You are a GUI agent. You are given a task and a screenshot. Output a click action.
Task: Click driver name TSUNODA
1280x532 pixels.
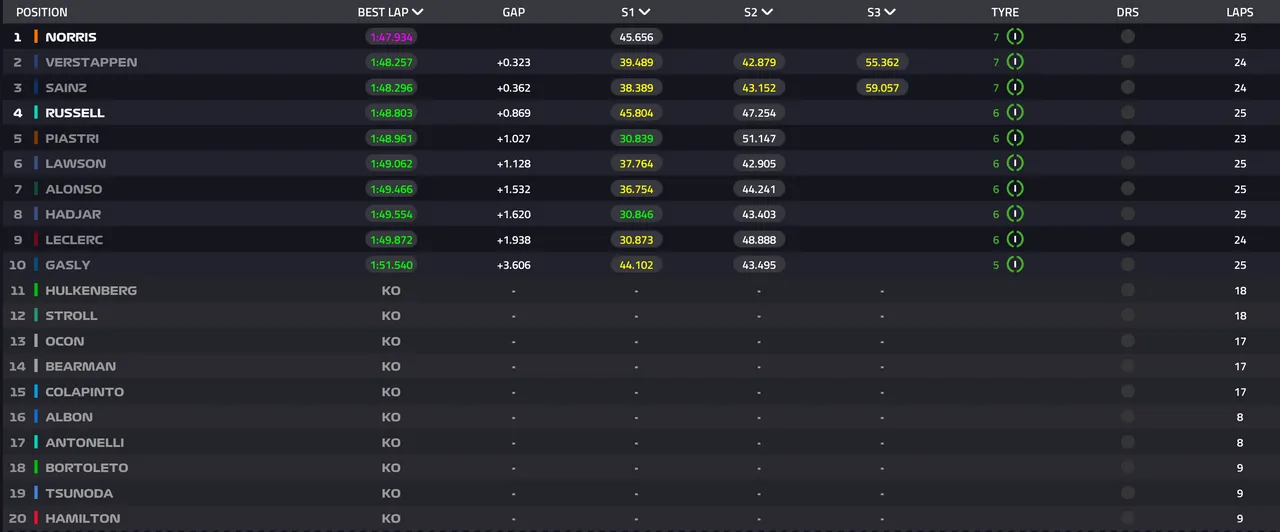79,493
